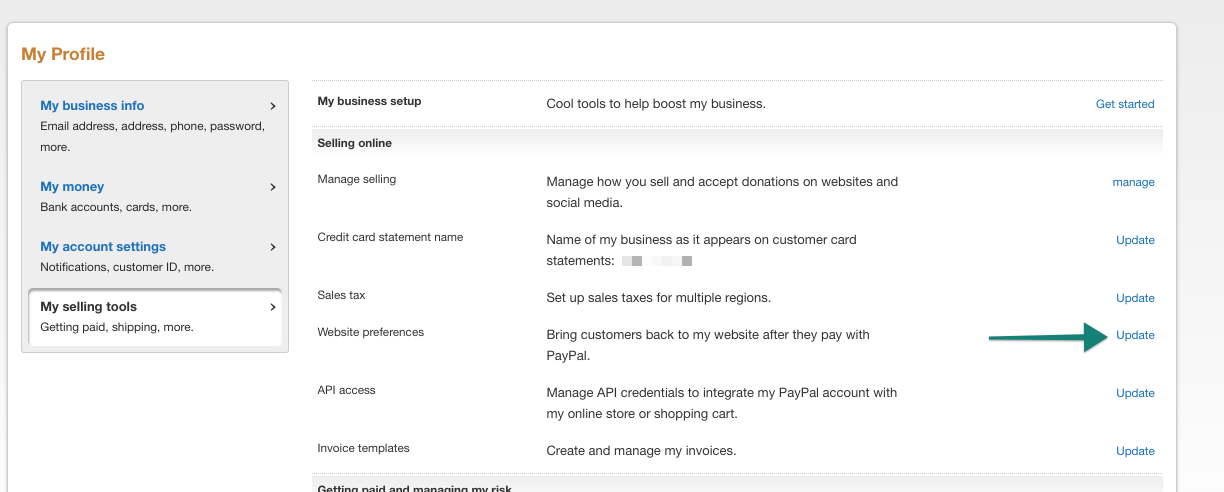Image resolution: width=1224 pixels, height=492 pixels.
Task: Click the 'Sales tax' row label
Action: click(340, 295)
